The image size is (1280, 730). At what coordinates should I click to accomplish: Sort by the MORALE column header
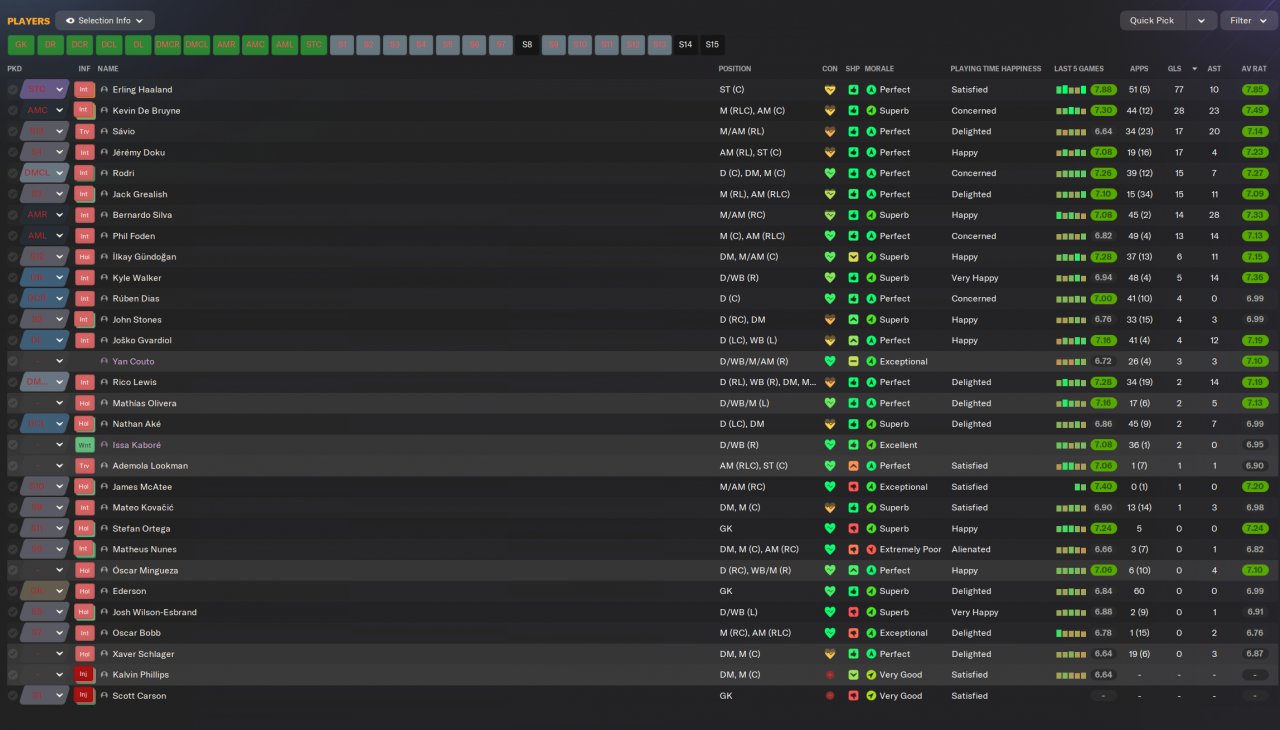pyautogui.click(x=879, y=69)
